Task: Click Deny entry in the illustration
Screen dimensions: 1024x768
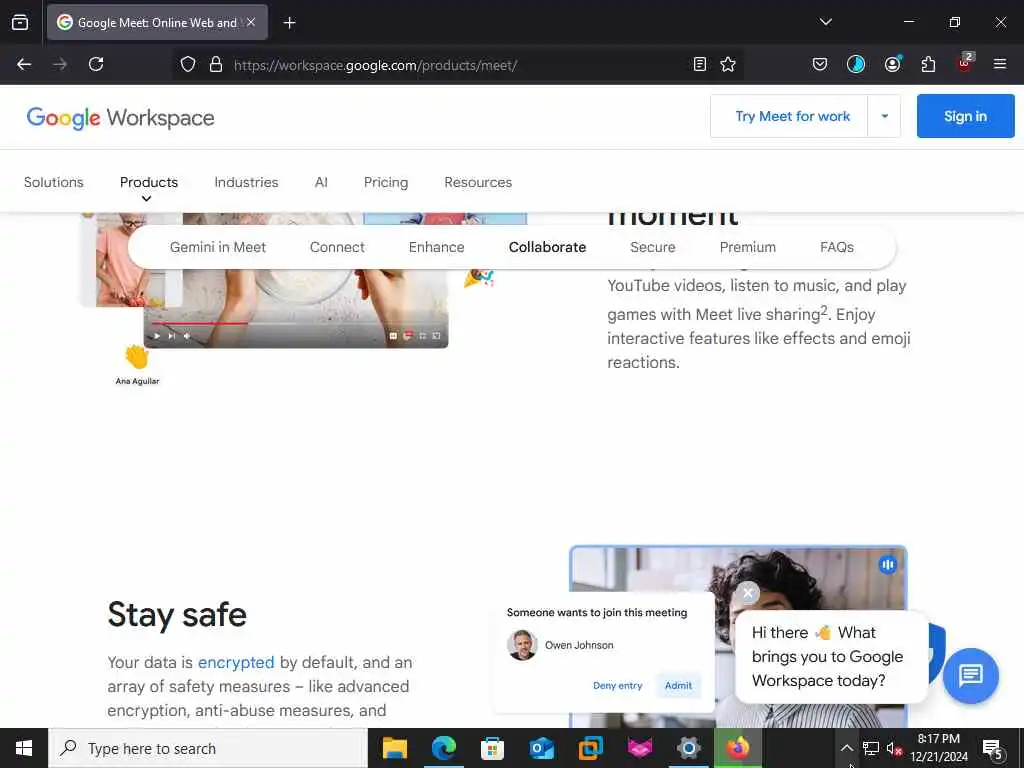Action: [x=617, y=686]
